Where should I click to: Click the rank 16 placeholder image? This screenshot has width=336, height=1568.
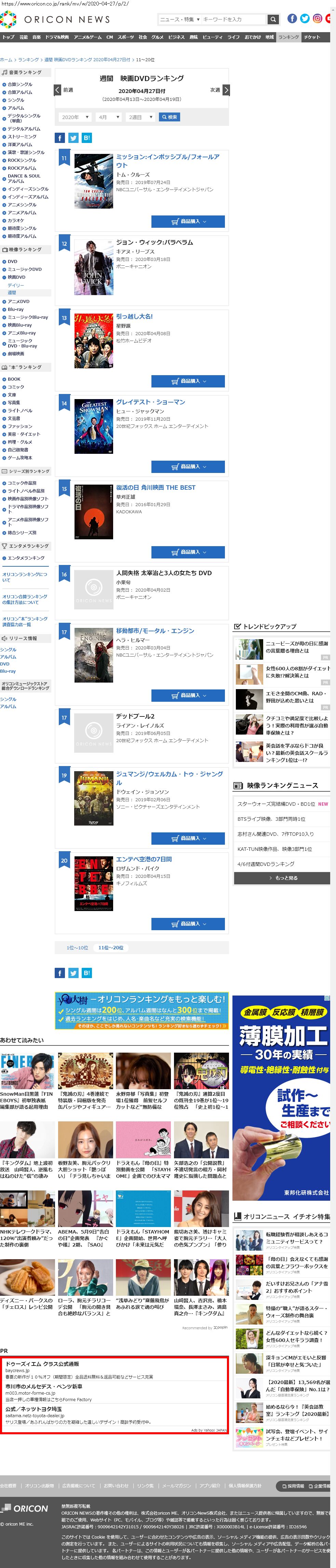tap(94, 590)
